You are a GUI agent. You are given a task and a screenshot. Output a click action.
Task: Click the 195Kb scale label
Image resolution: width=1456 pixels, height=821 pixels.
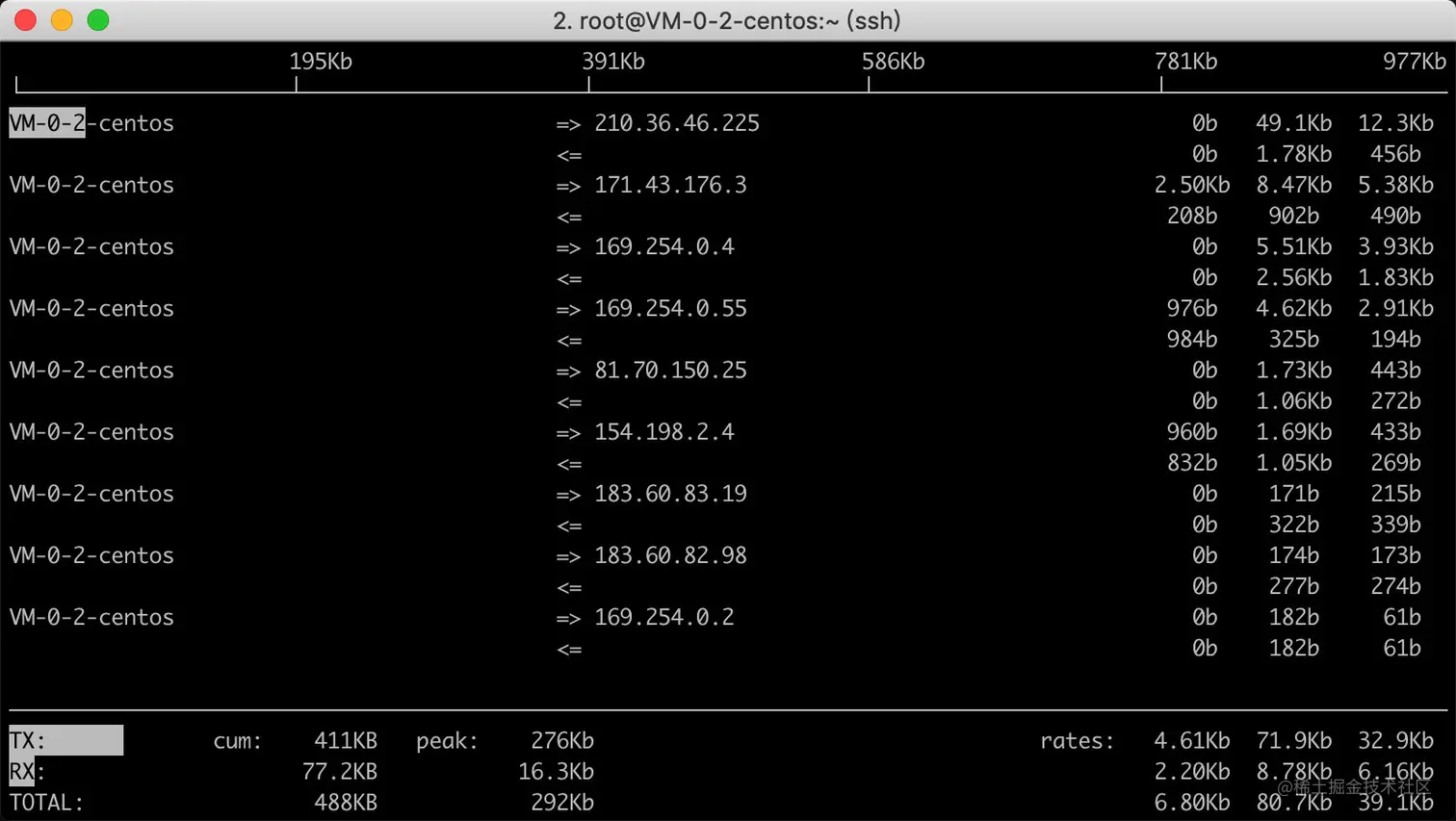[x=321, y=62]
